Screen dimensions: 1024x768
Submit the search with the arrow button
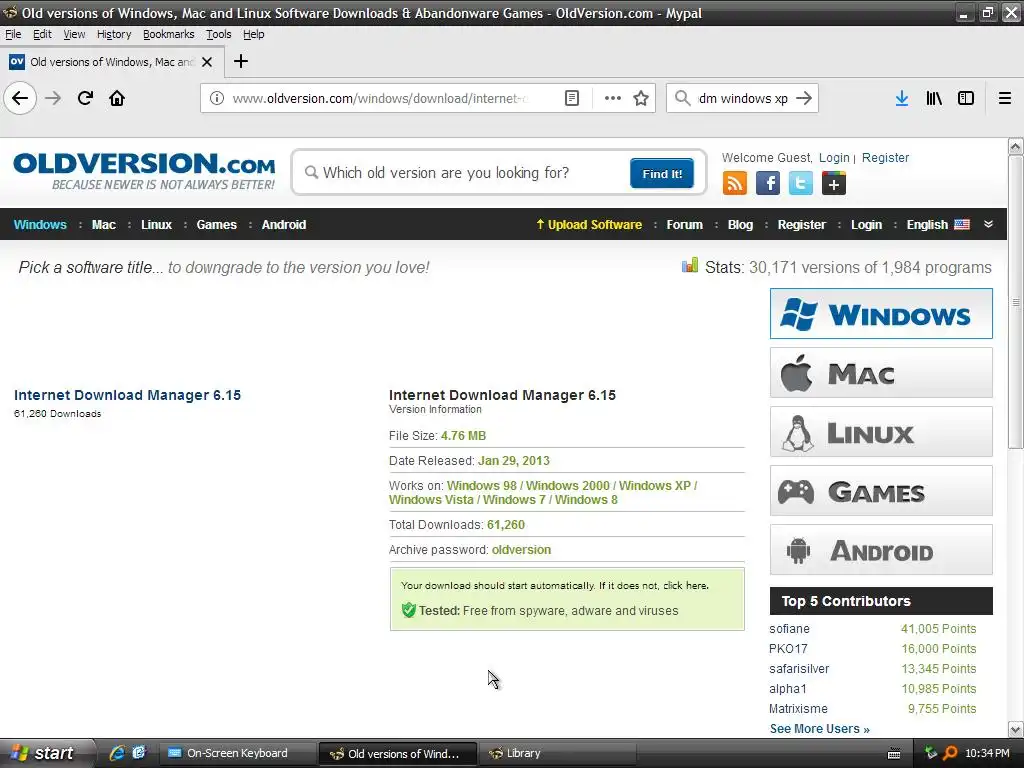(804, 99)
